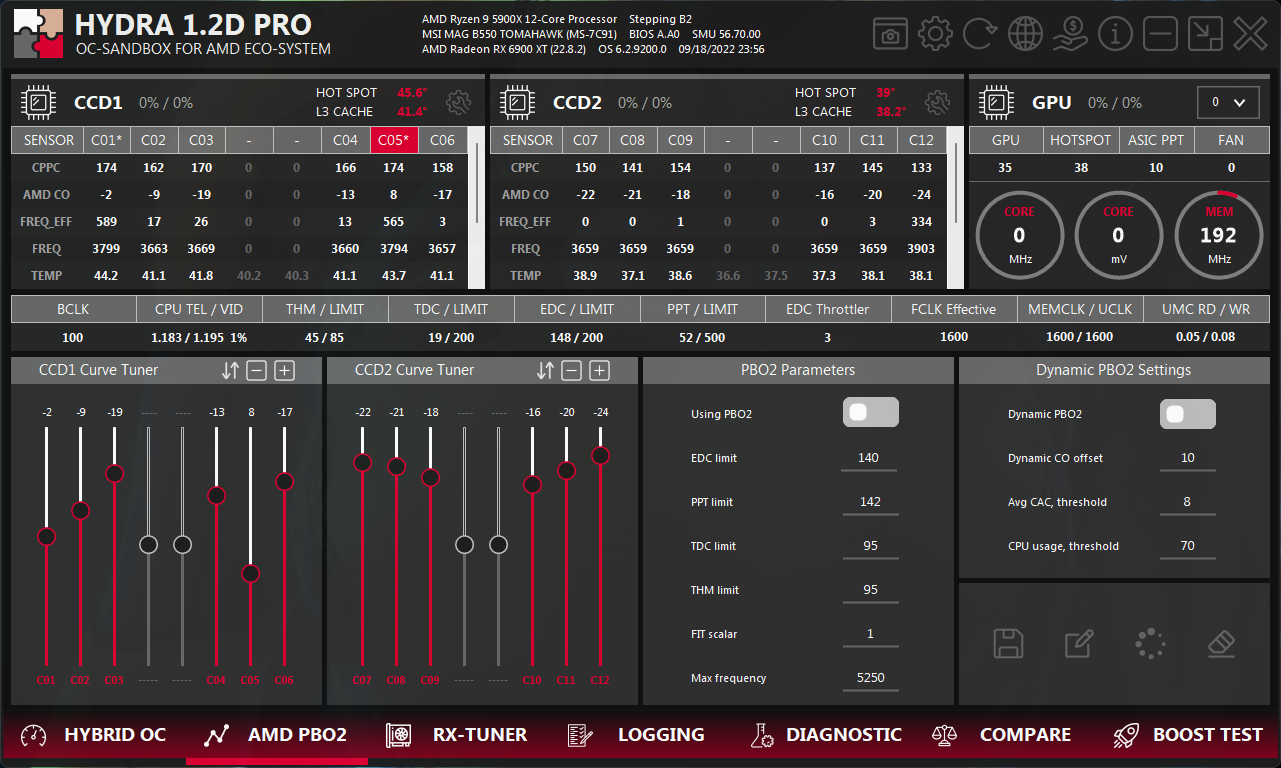Click the C02 curve slider handle

pos(81,511)
